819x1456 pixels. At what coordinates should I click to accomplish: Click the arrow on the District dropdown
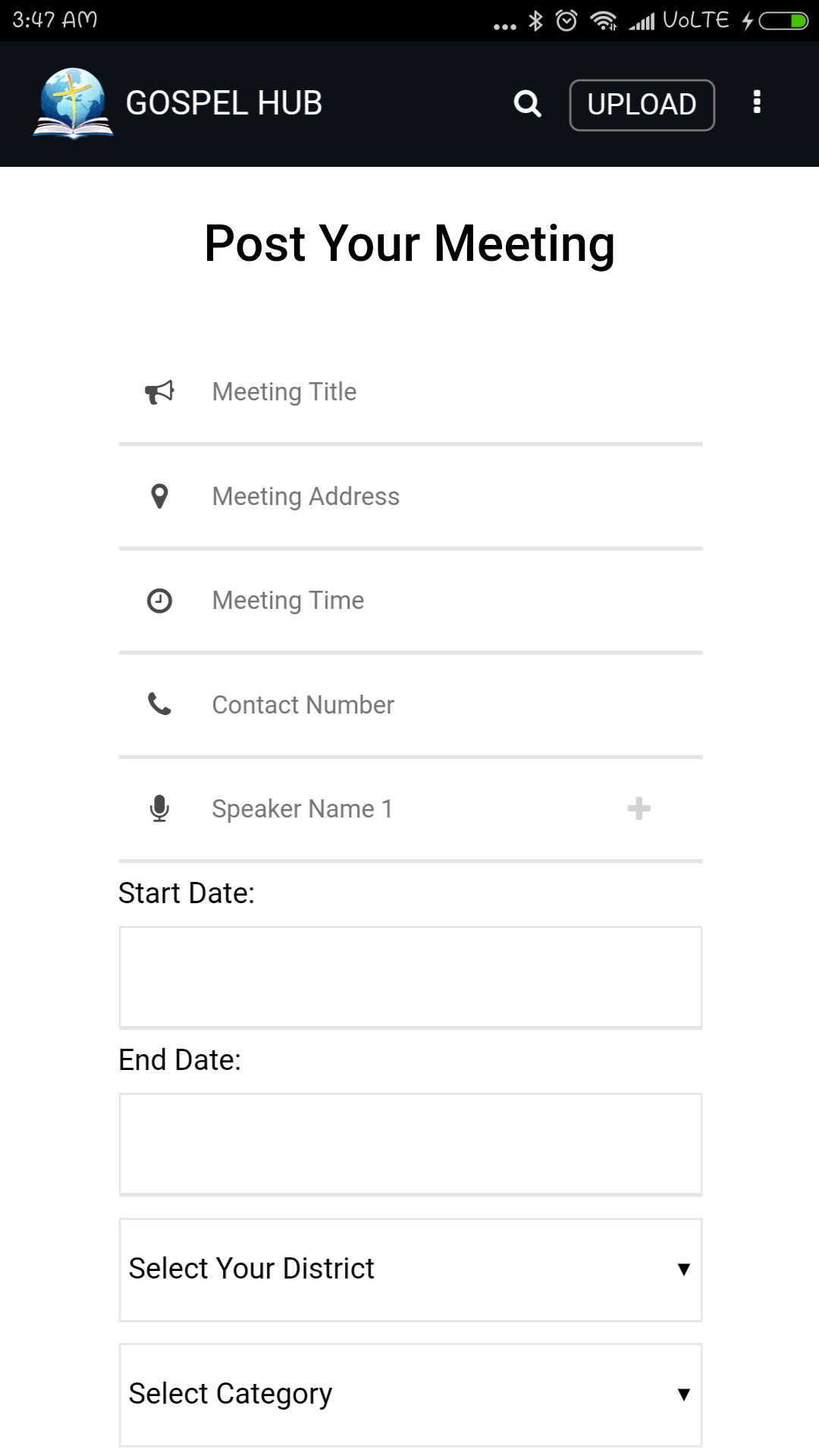click(683, 1269)
